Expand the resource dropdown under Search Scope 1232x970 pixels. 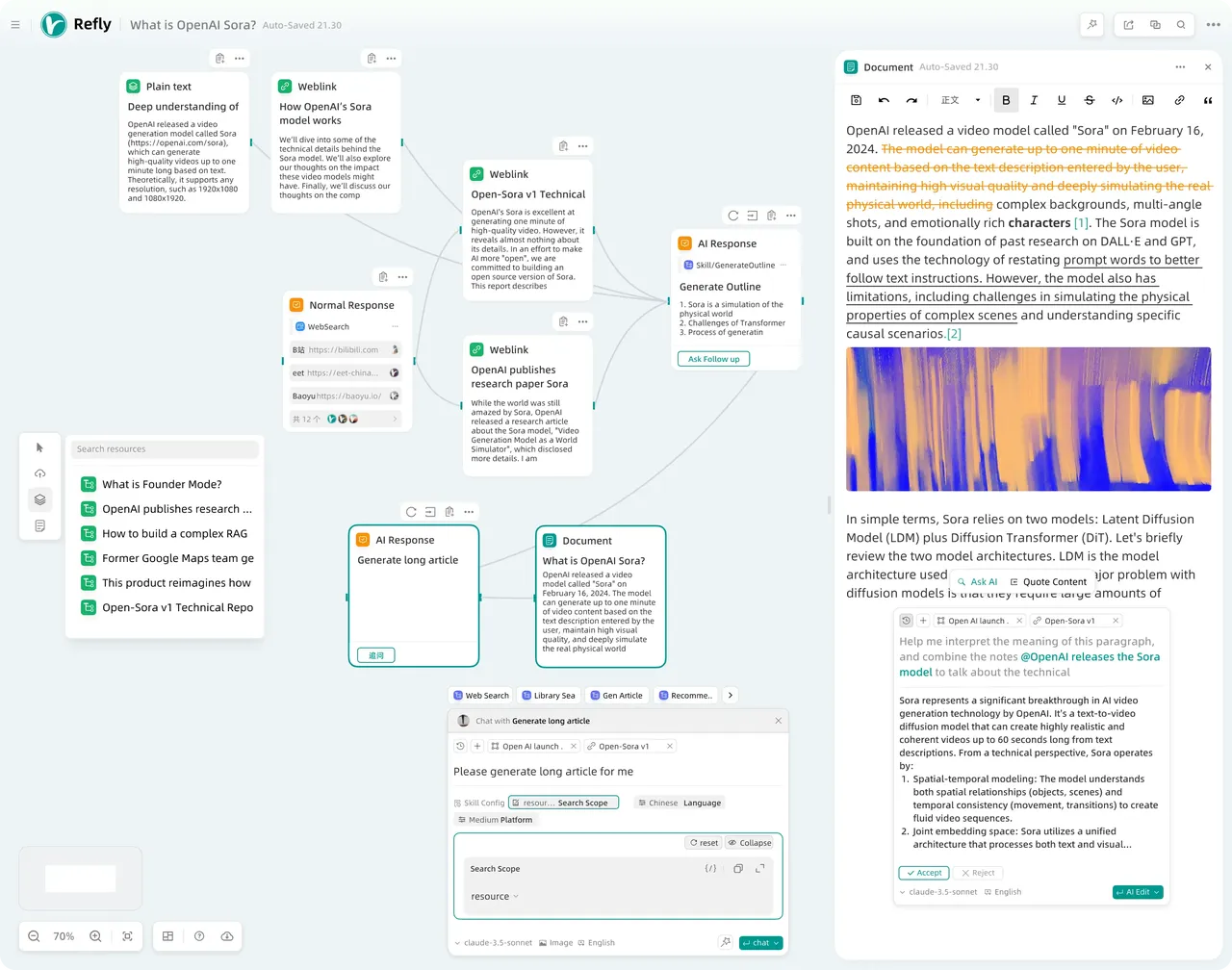493,896
